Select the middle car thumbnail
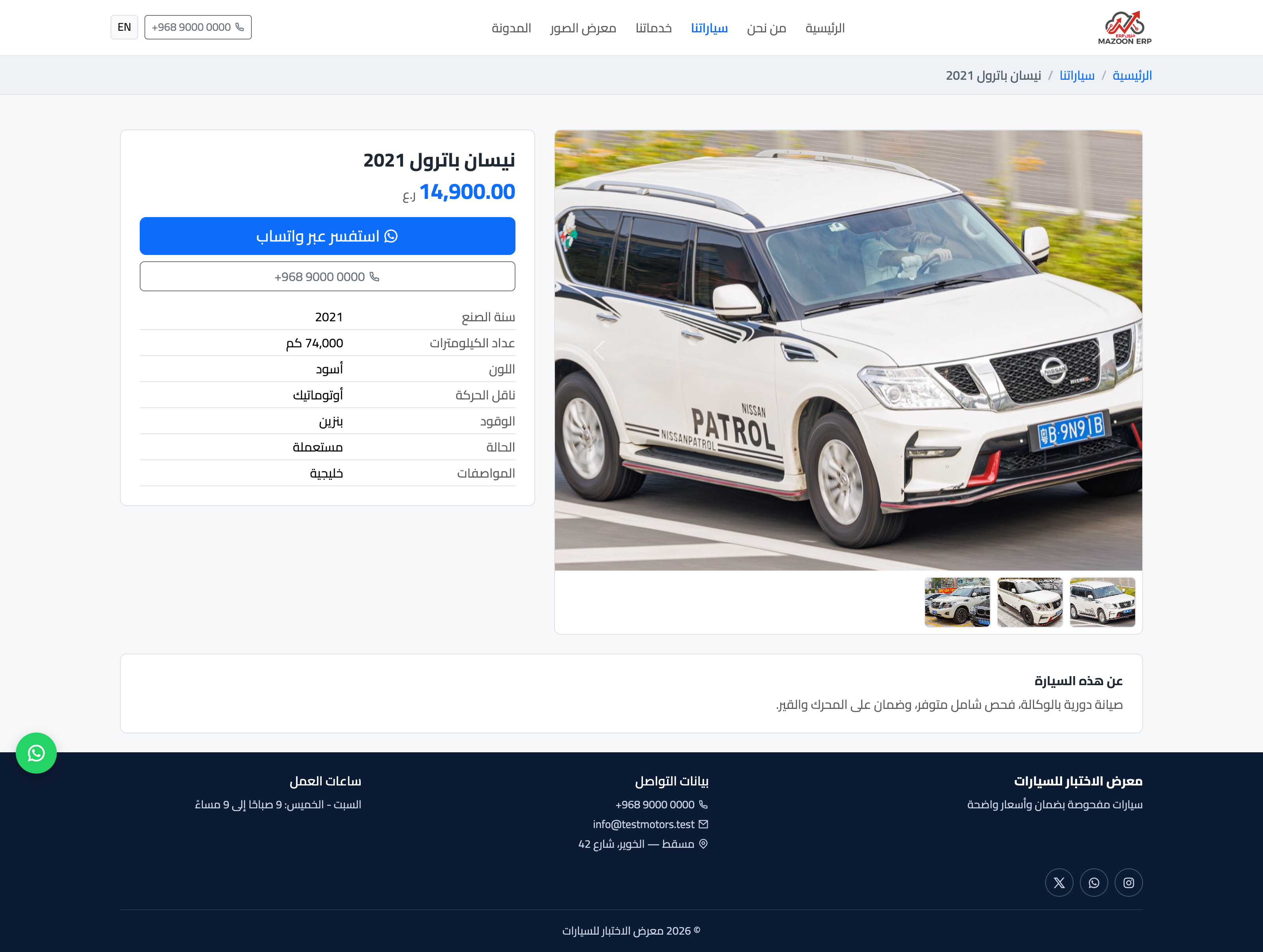Viewport: 1263px width, 952px height. point(1029,602)
